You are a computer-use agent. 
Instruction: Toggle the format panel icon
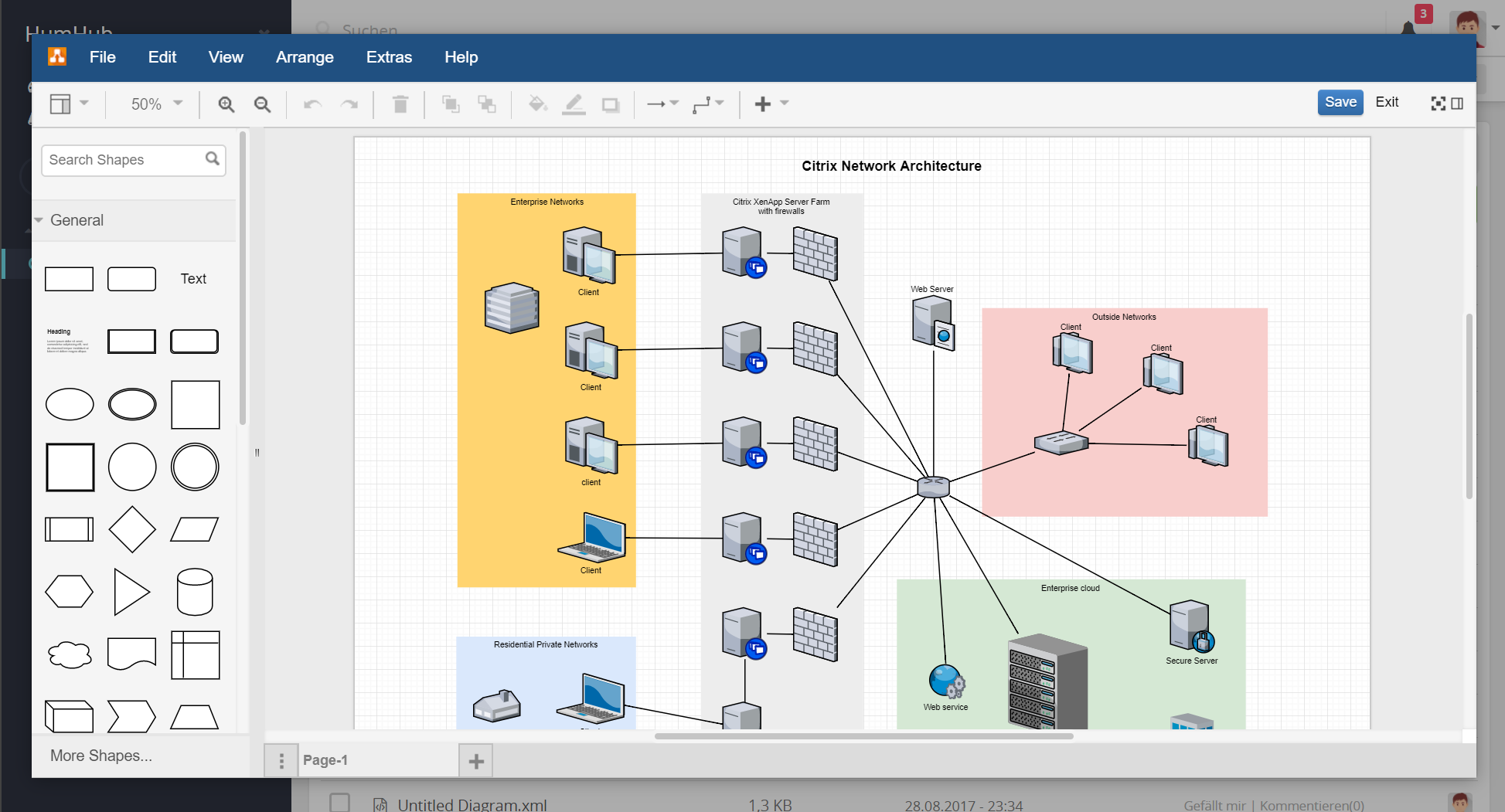pos(1458,104)
